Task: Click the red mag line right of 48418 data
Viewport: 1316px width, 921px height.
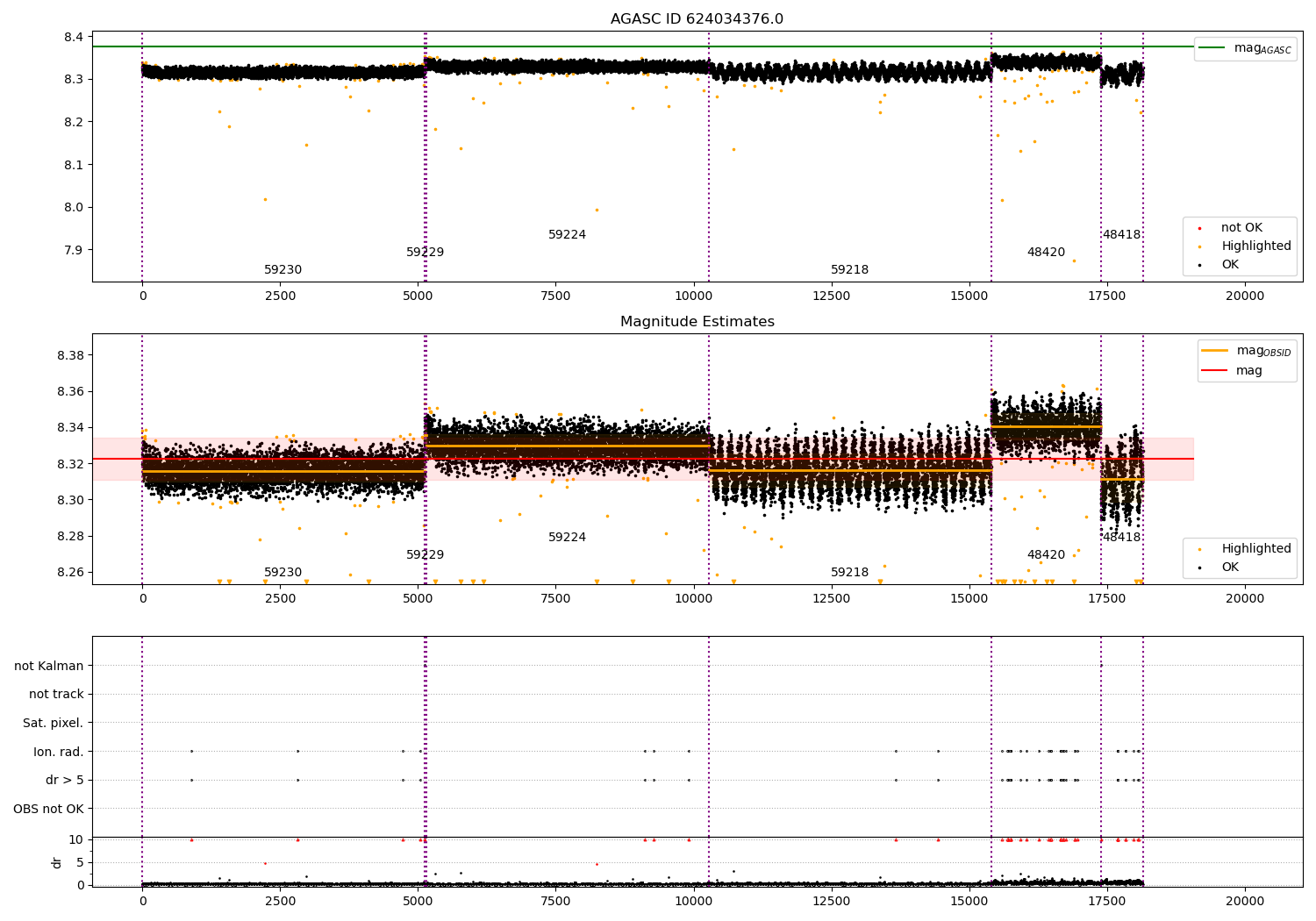Action: click(x=1169, y=459)
